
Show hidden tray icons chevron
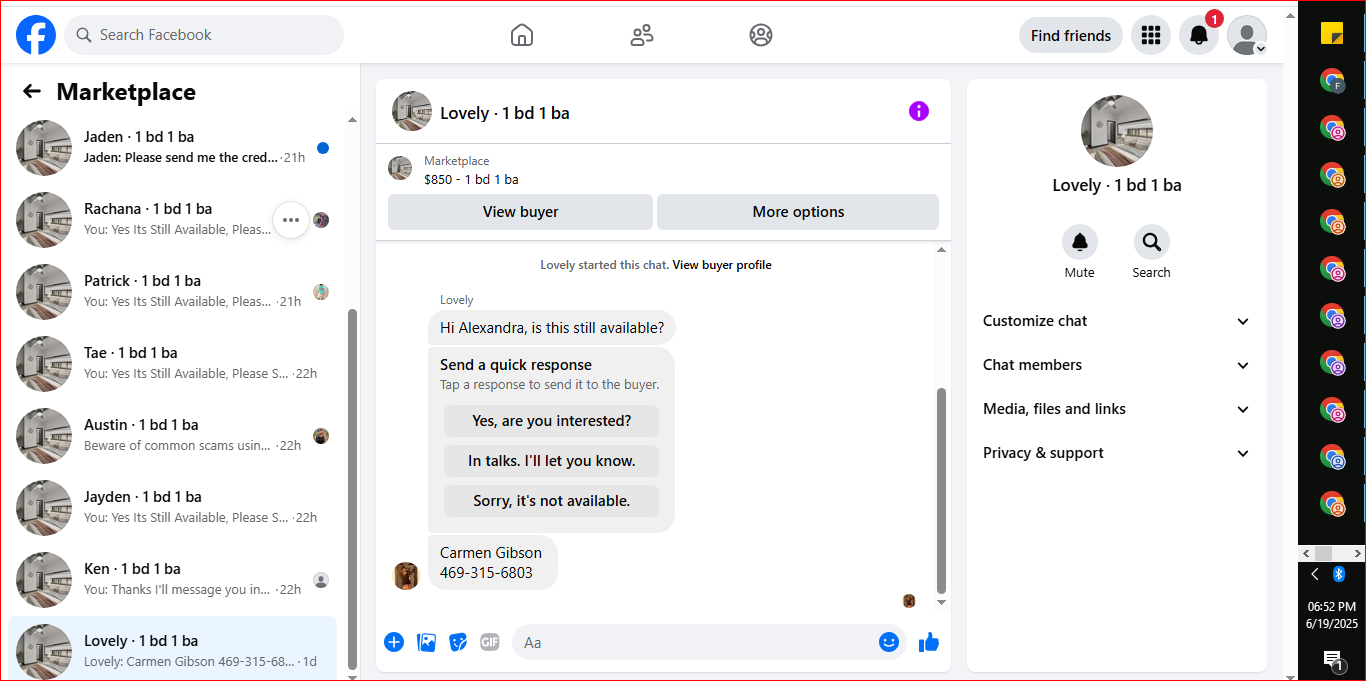coord(1315,574)
